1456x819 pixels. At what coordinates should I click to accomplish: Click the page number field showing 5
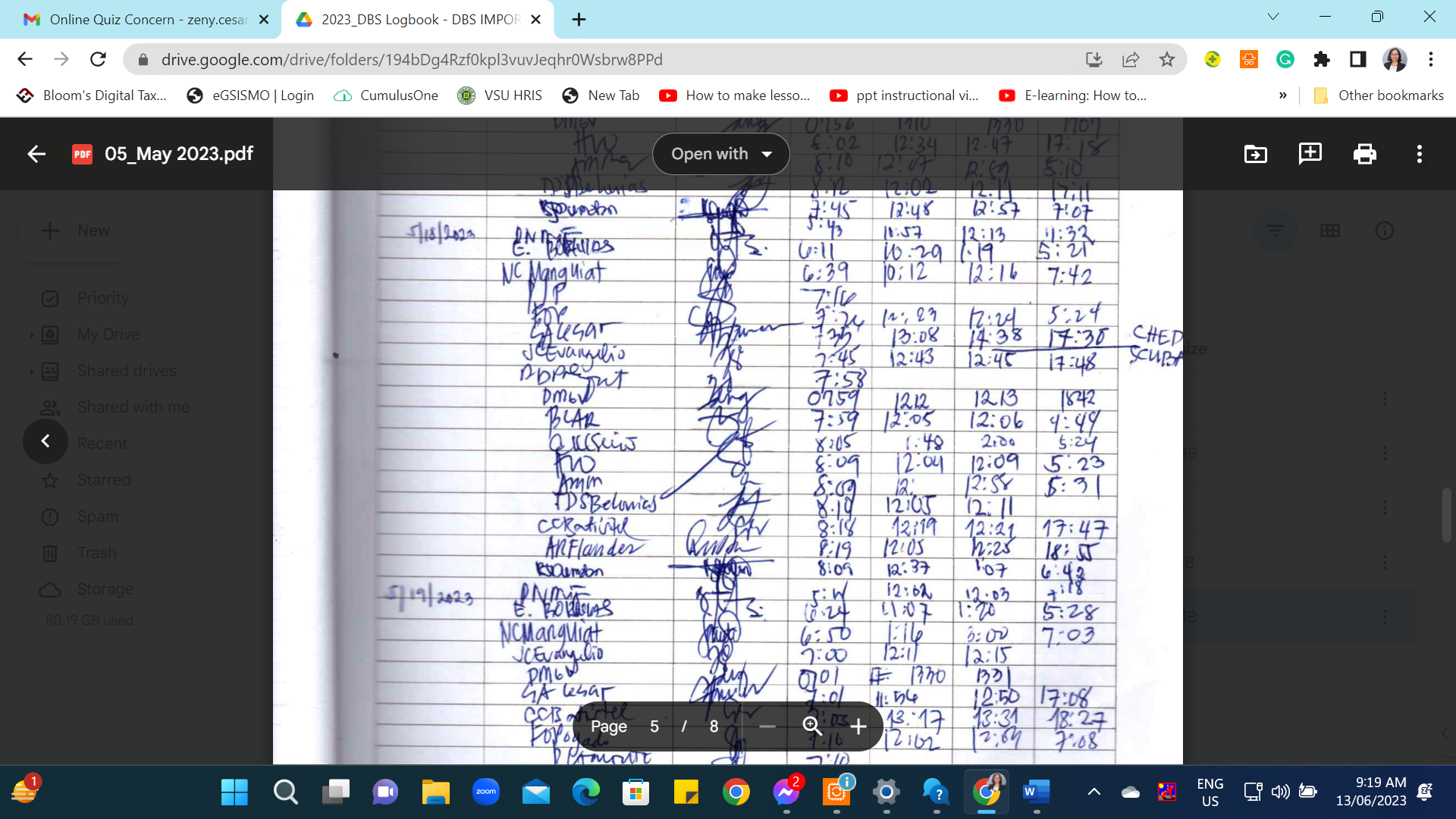[654, 726]
